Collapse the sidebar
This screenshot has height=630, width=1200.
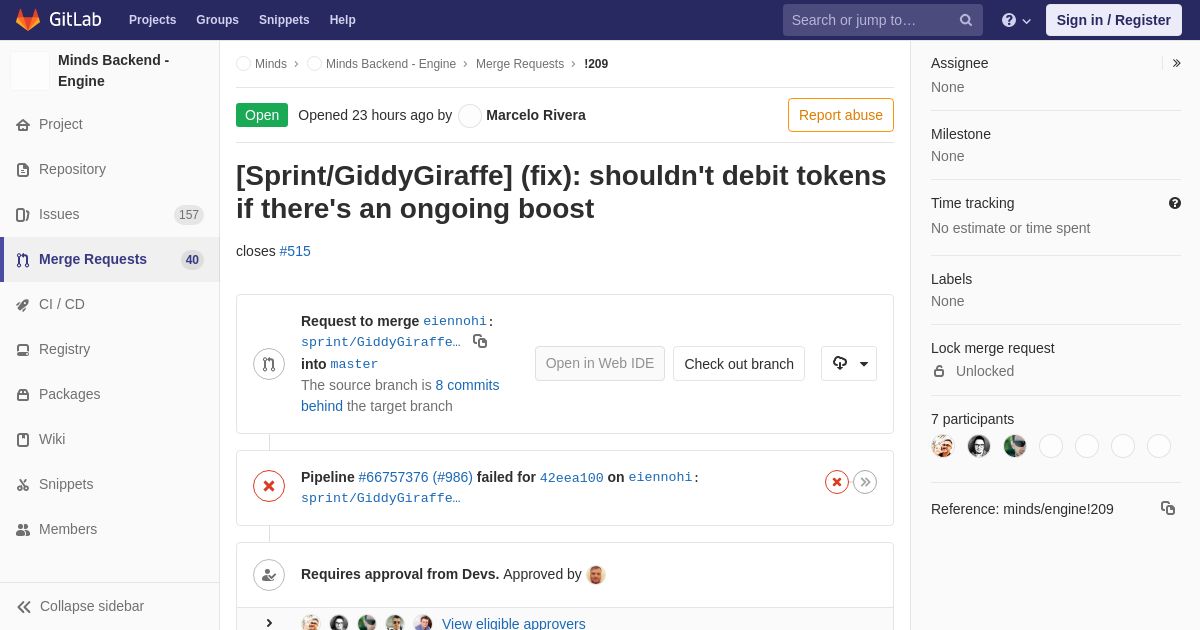(x=110, y=606)
